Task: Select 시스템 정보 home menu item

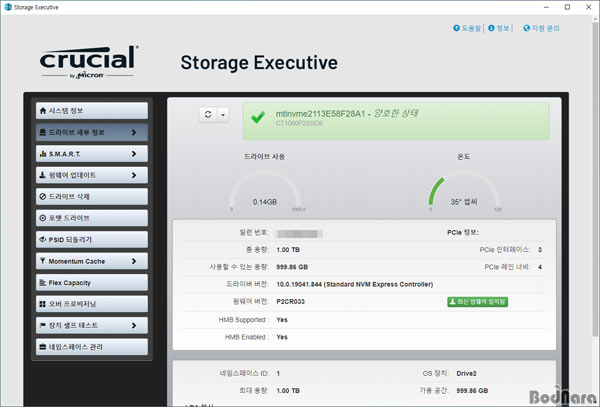Action: [92, 111]
